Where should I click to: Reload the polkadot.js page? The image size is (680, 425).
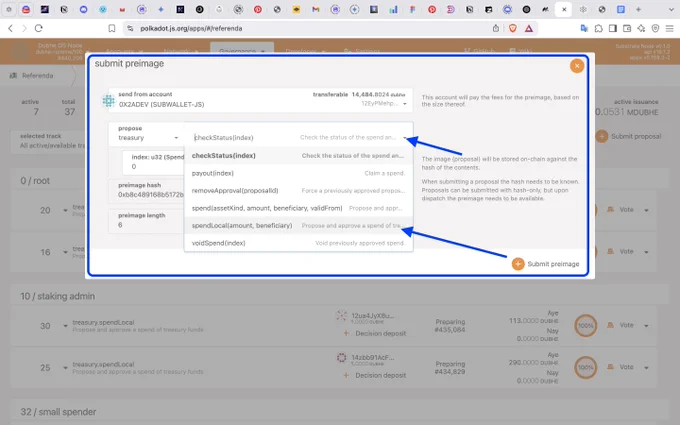(x=39, y=28)
